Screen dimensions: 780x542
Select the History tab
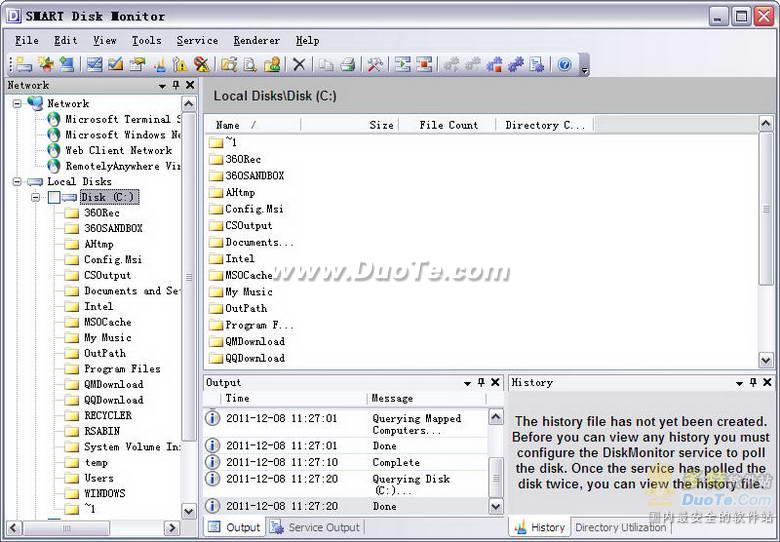tap(540, 527)
